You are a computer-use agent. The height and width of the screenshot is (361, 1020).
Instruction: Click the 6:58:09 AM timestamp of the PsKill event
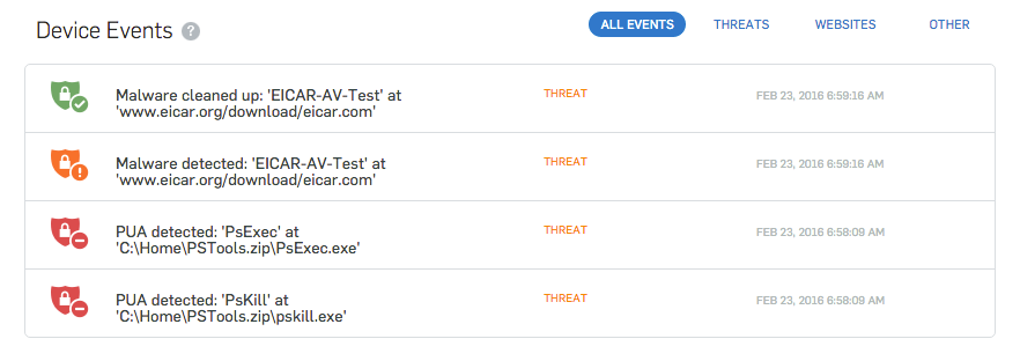point(820,301)
